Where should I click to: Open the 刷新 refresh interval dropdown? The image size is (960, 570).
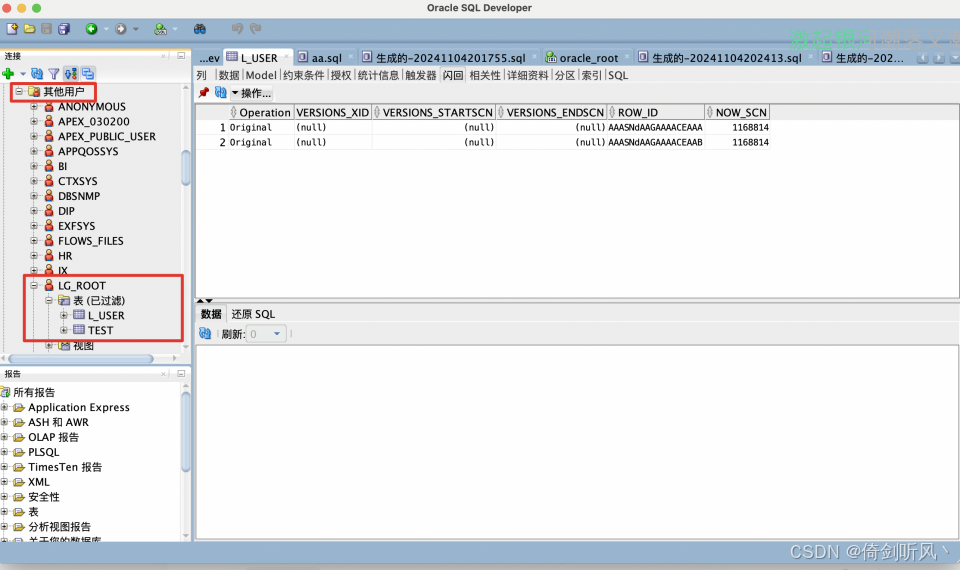pyautogui.click(x=277, y=334)
